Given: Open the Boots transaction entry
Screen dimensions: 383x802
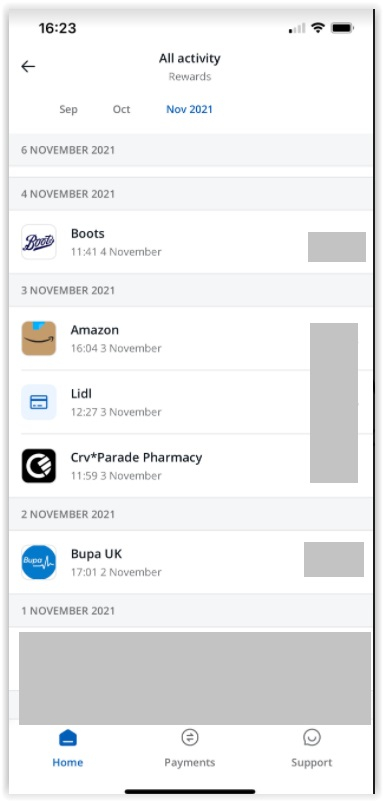Looking at the screenshot, I should point(191,242).
